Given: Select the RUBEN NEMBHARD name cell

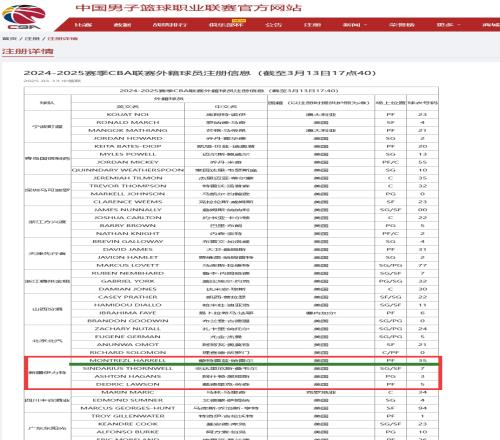Looking at the screenshot, I should (x=128, y=273).
